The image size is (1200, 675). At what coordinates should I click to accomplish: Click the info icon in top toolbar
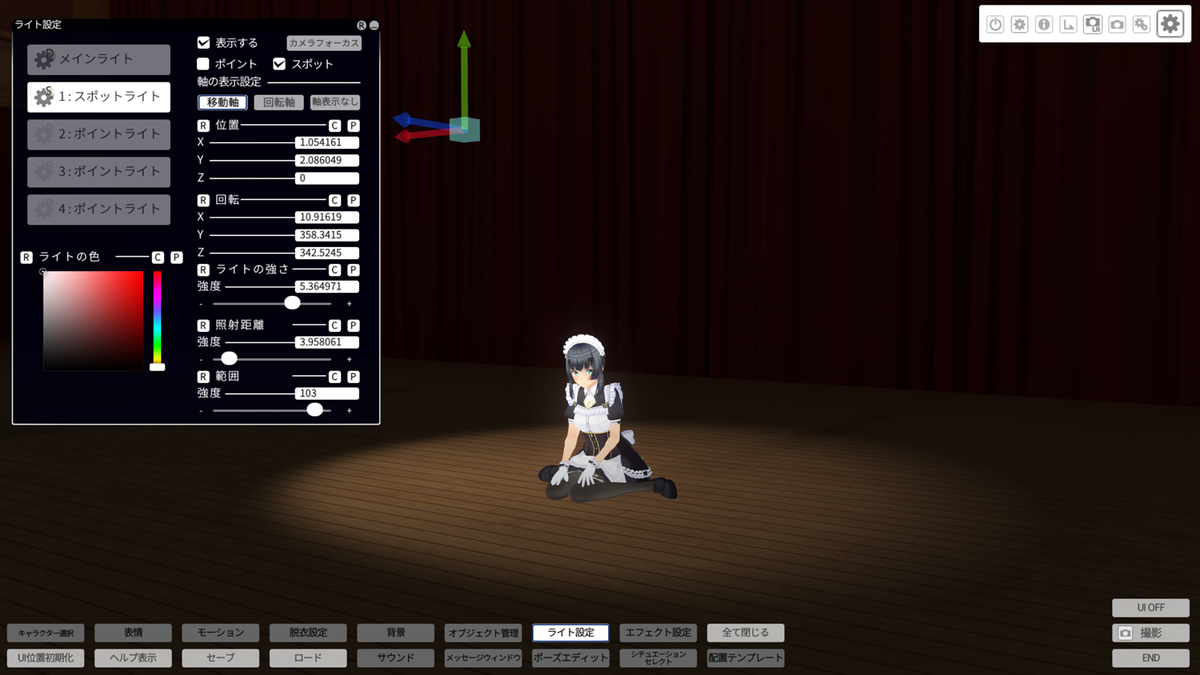1044,24
